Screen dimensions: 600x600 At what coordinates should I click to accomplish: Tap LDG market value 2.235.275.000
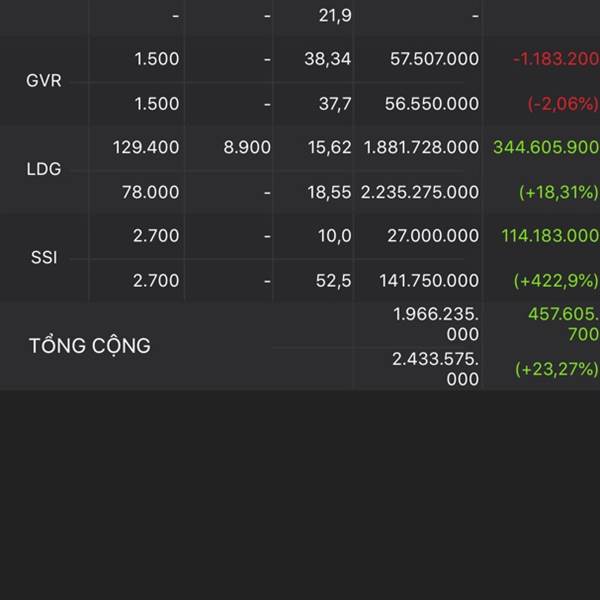[x=420, y=192]
